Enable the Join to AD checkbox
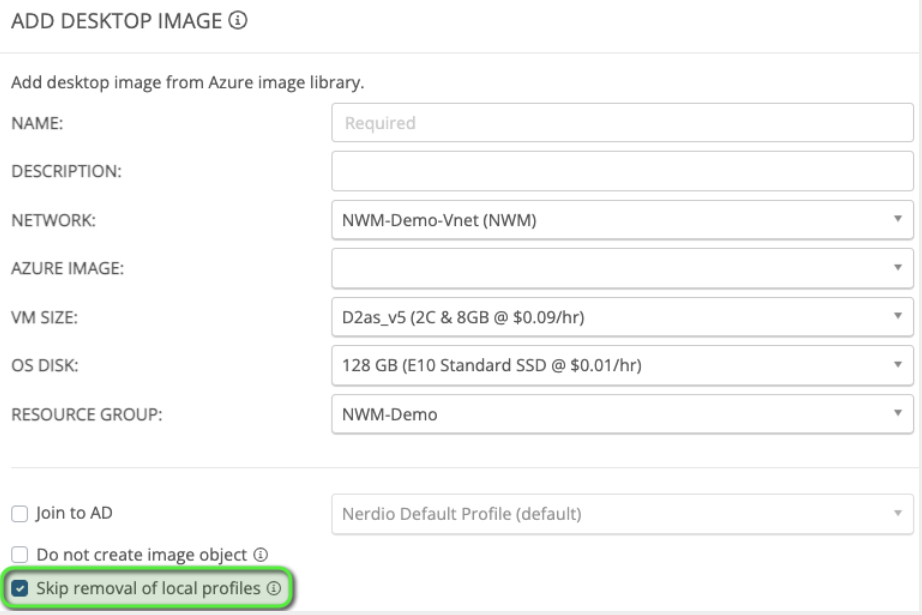Screen dimensions: 922x615 click(19, 514)
